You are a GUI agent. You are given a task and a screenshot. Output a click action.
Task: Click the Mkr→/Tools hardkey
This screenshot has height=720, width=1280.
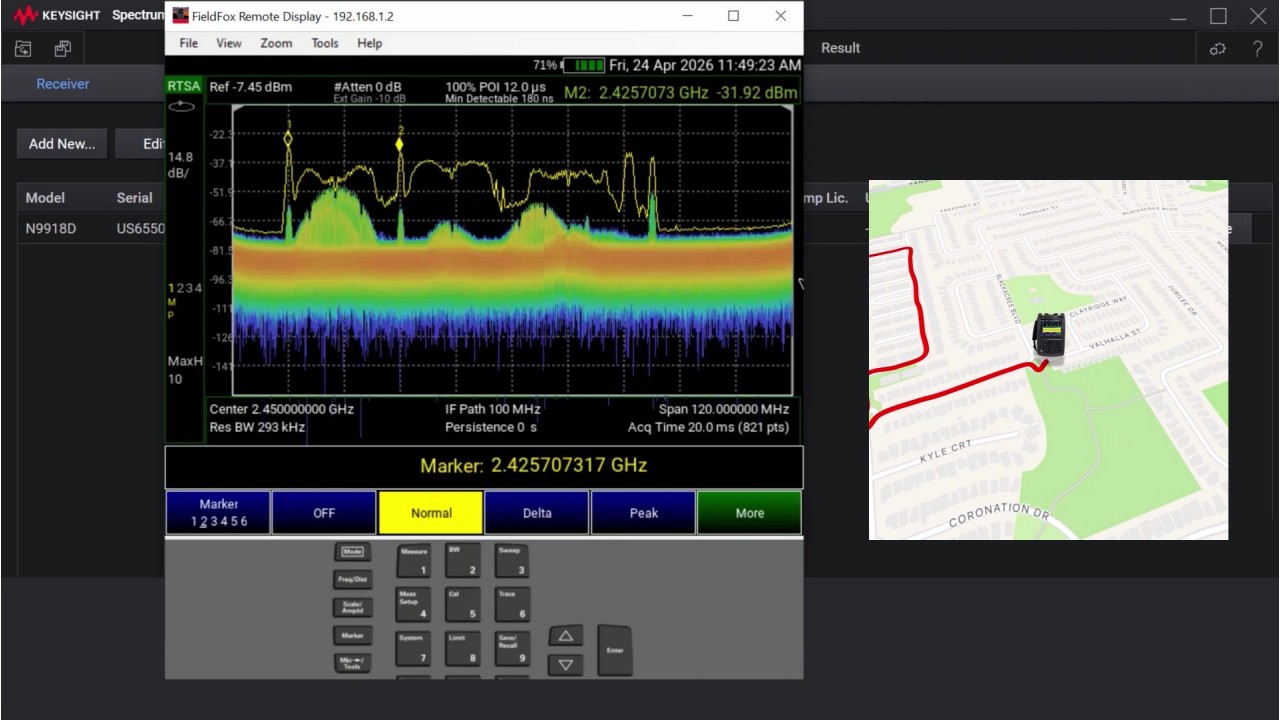(352, 663)
